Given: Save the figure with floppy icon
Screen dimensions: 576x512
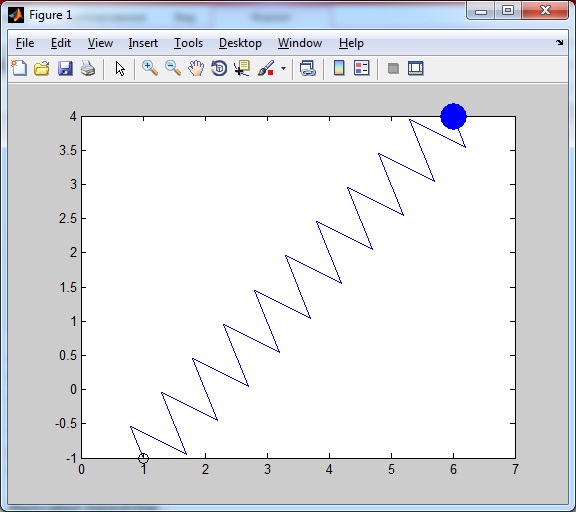Looking at the screenshot, I should pos(65,68).
